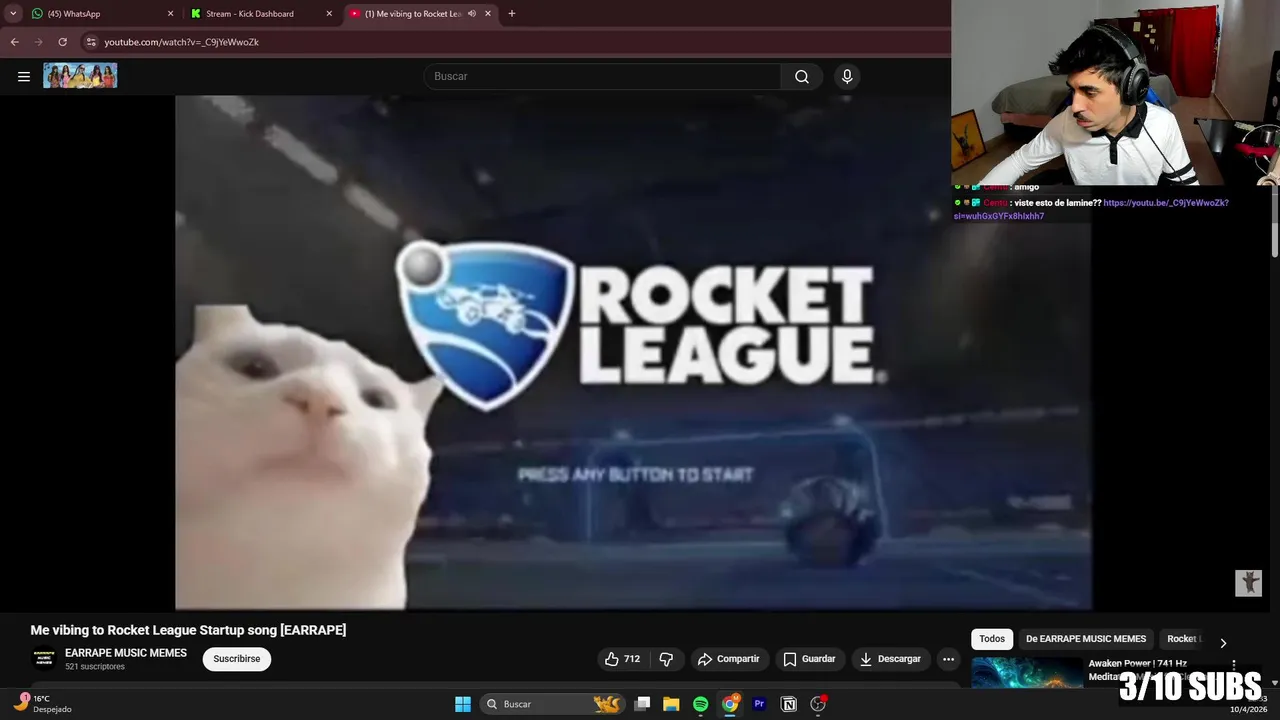
Task: Focus the Windows taskbar Buscar search box
Action: tap(551, 704)
